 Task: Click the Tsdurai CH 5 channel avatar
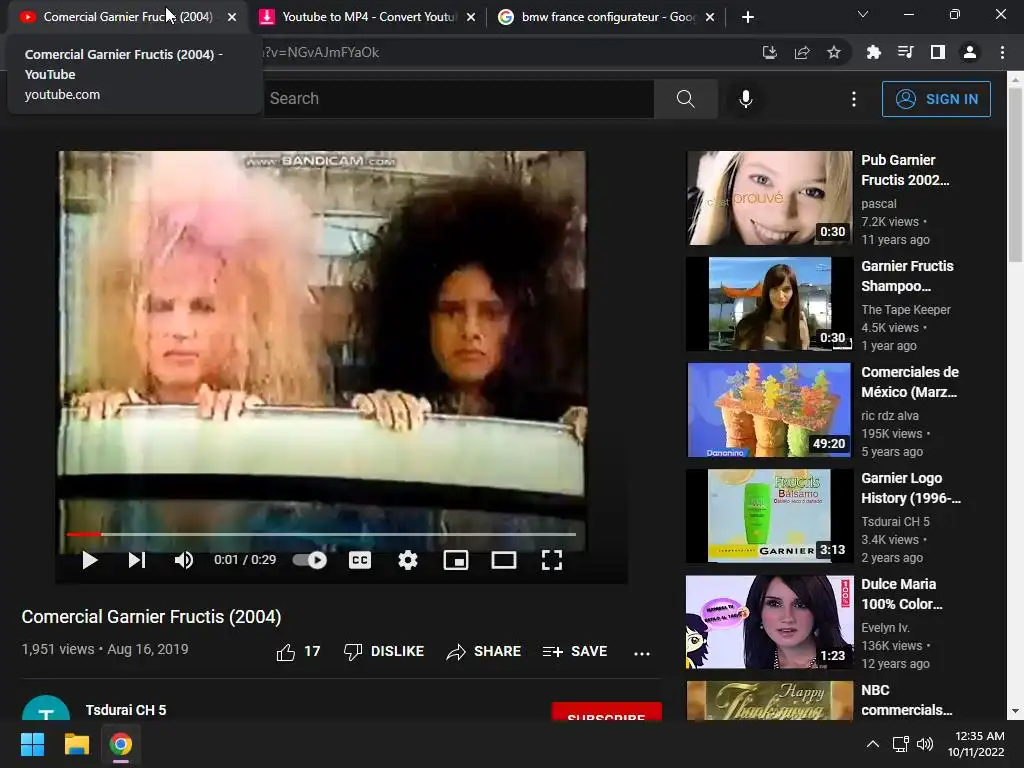46,709
